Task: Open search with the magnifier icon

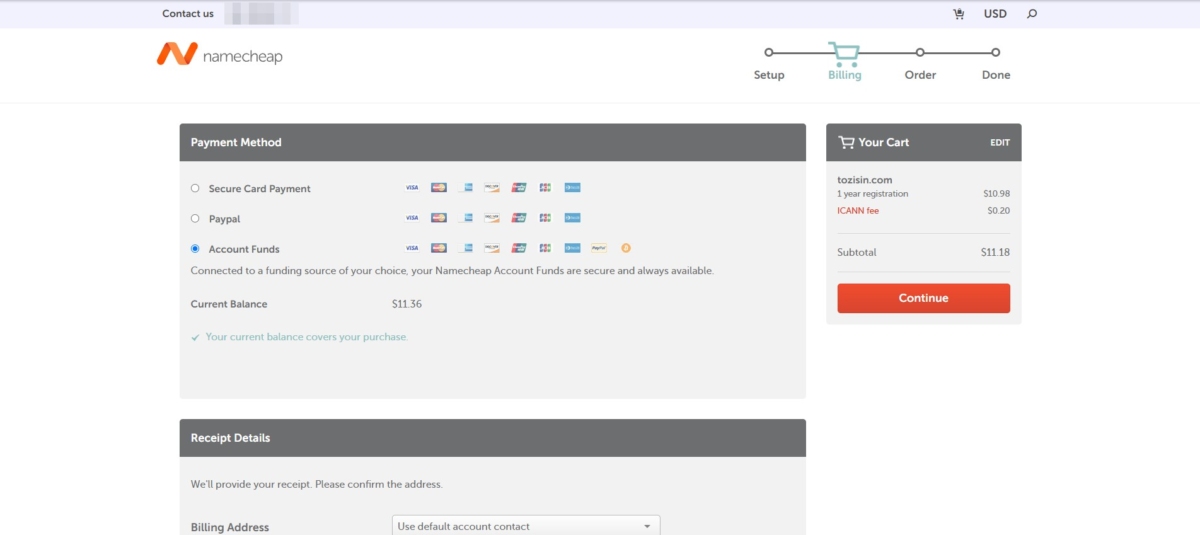Action: coord(1032,14)
